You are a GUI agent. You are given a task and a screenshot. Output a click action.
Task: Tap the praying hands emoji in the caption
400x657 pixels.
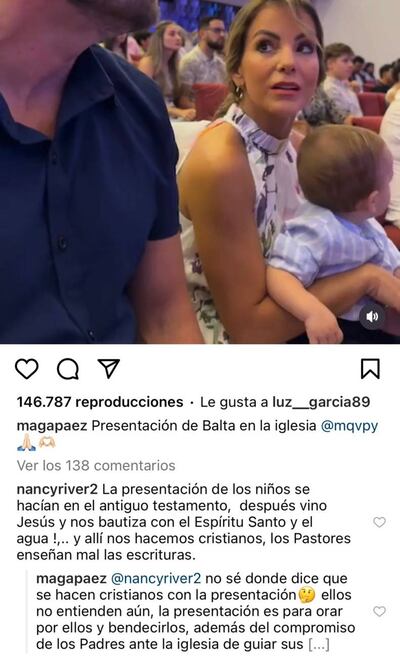(26, 442)
